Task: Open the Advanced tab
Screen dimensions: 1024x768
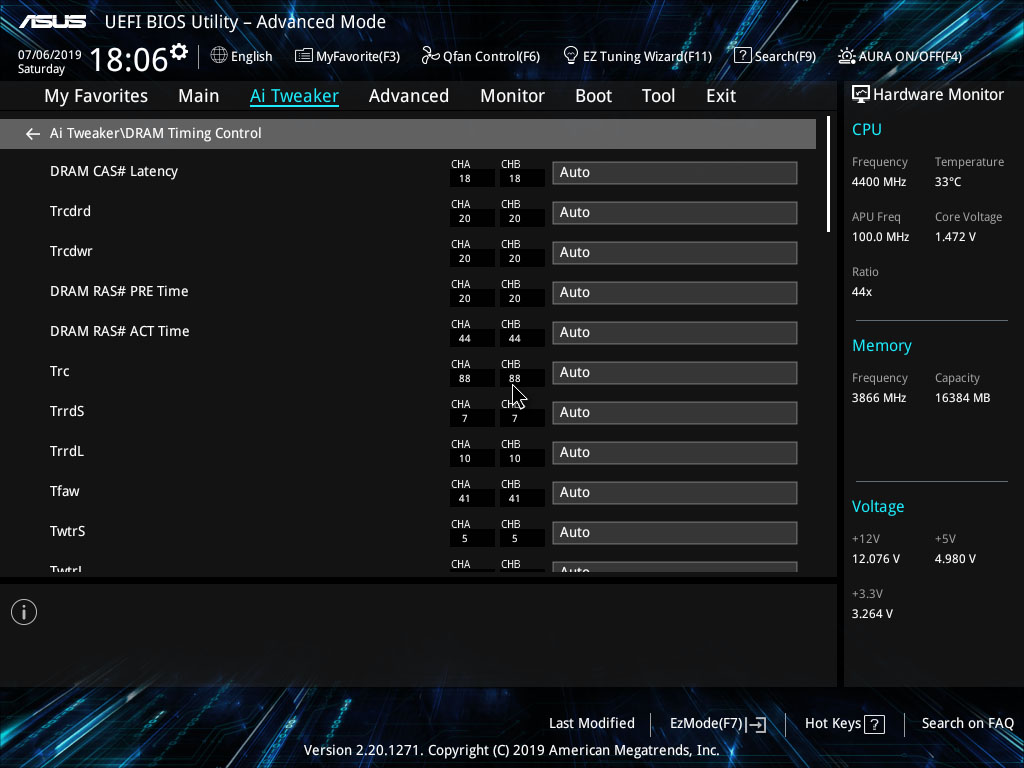Action: click(409, 96)
